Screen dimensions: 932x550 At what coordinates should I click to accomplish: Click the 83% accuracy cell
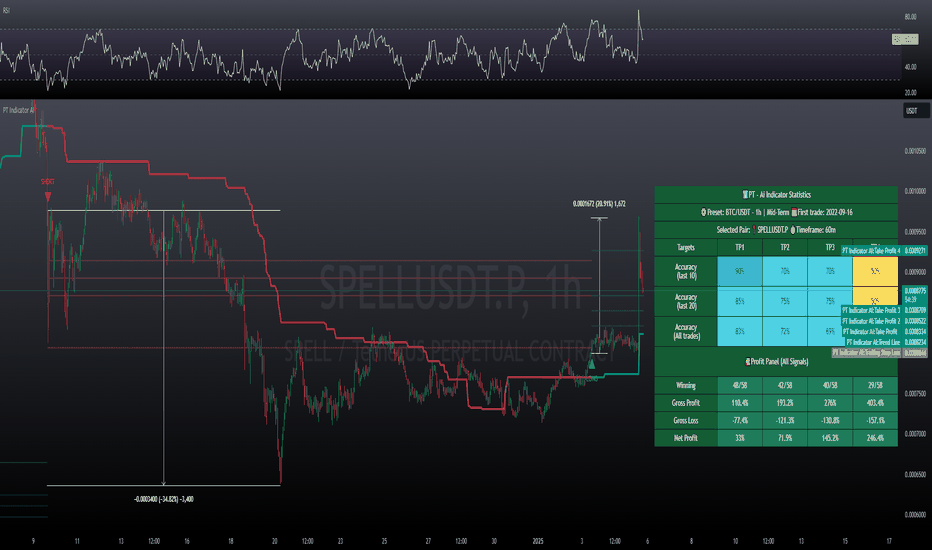click(740, 331)
